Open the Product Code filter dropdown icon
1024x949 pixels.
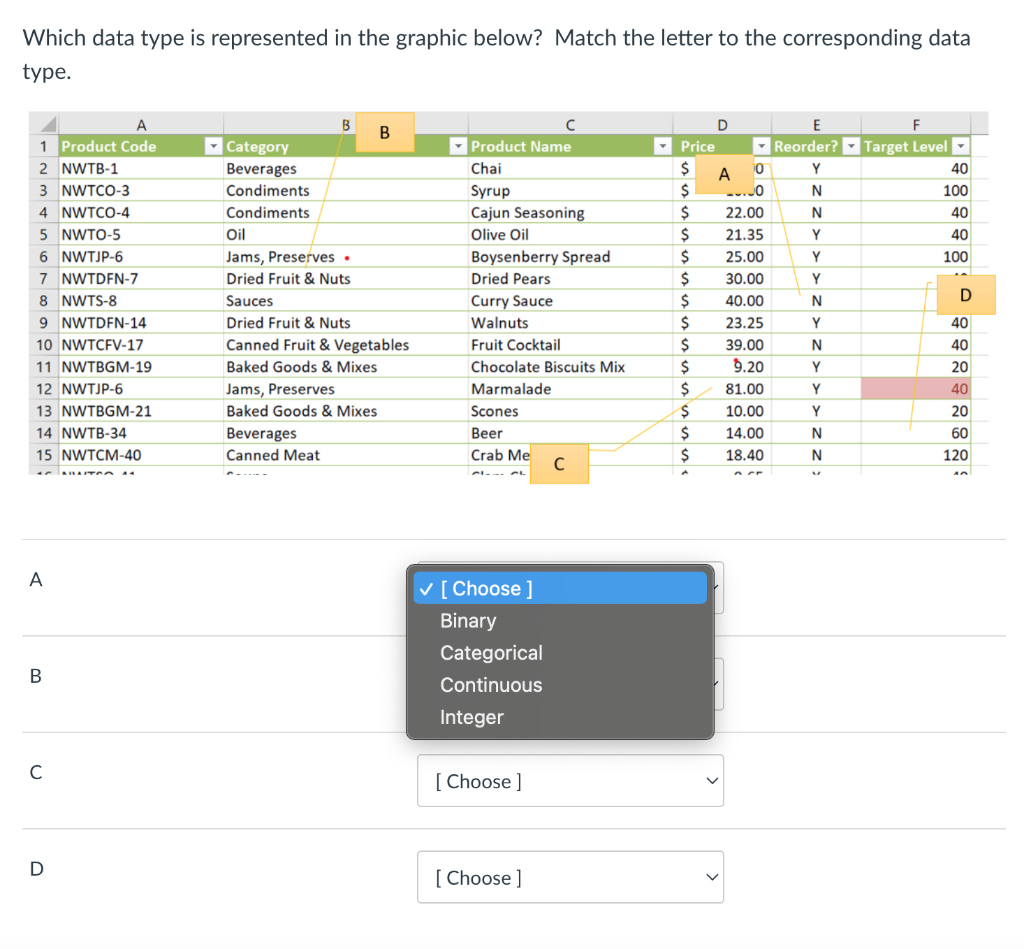point(212,146)
